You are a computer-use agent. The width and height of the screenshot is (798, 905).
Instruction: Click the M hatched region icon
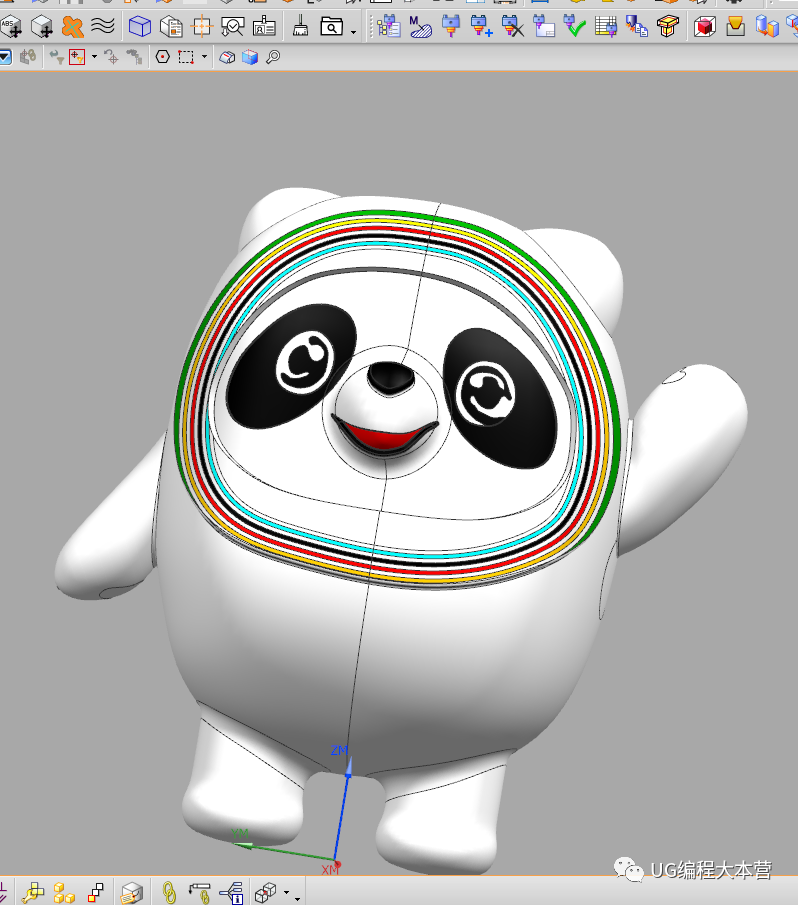(x=420, y=27)
